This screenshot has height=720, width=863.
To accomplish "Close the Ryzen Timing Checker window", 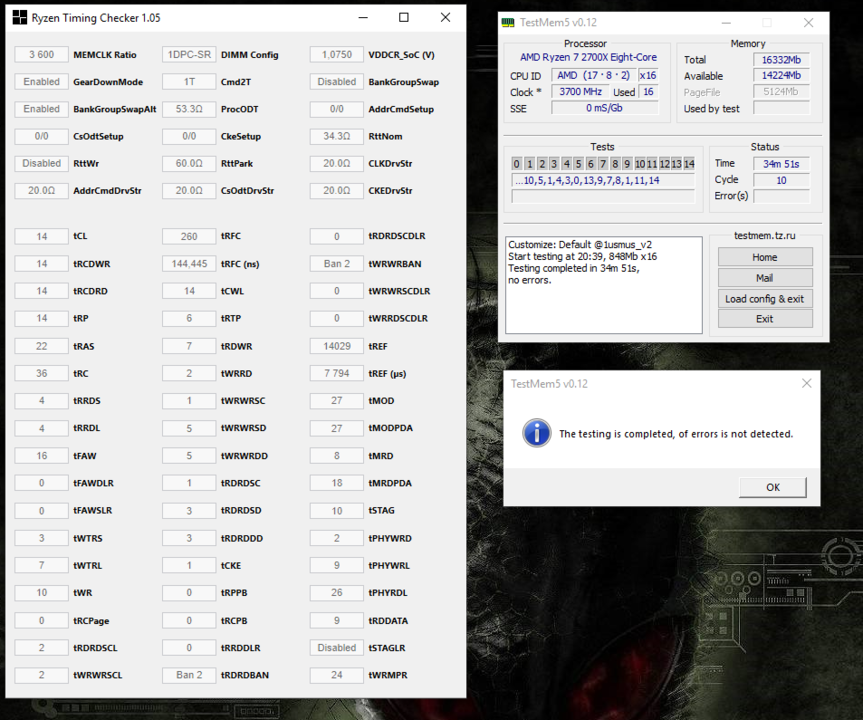I will (445, 18).
